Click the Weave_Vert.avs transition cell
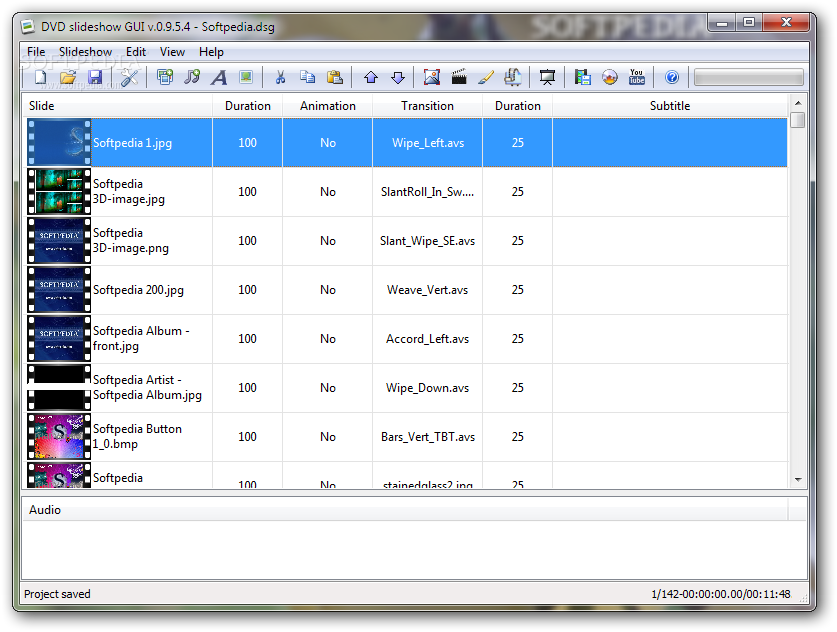 (428, 290)
